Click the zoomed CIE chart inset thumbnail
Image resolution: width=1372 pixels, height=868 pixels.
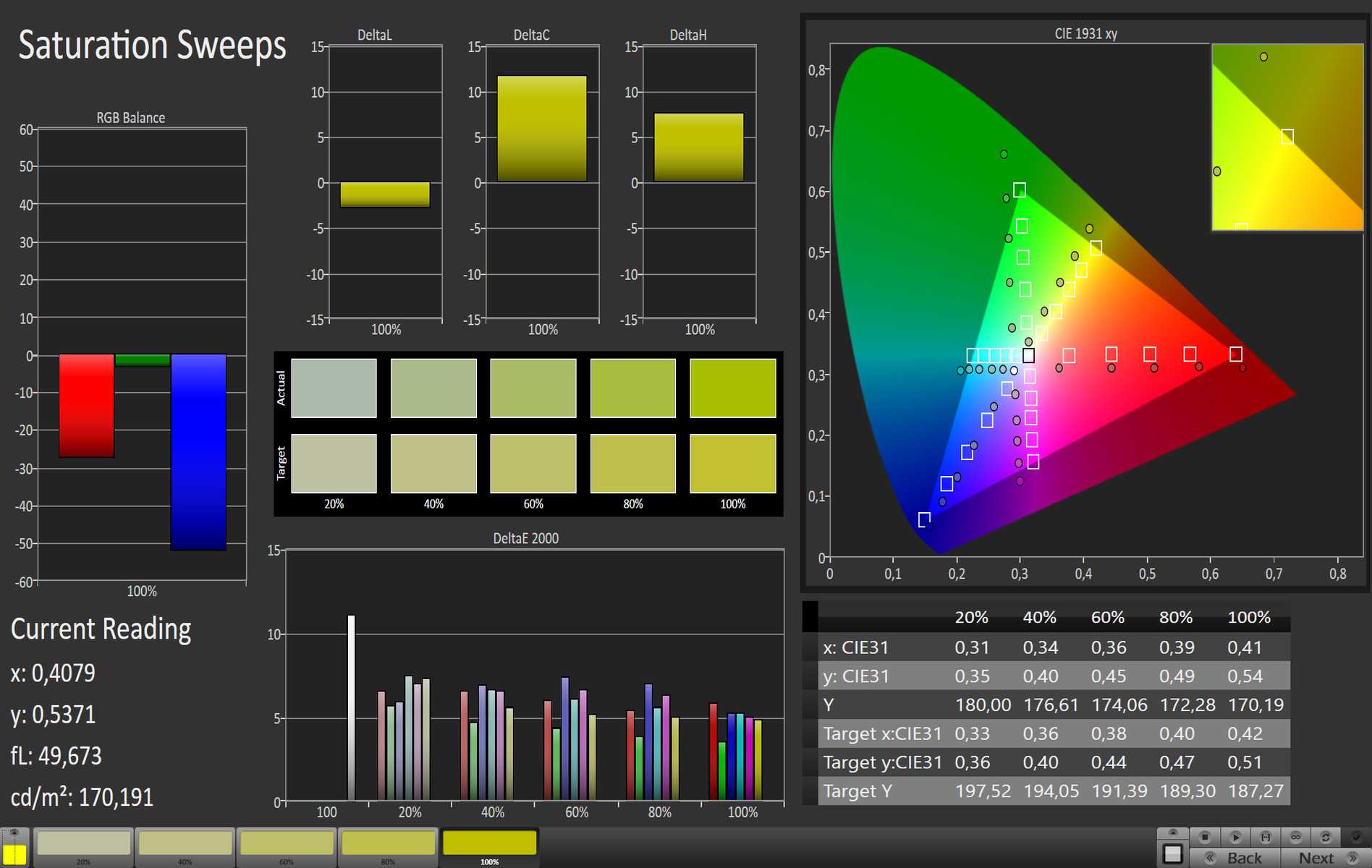pyautogui.click(x=1287, y=137)
